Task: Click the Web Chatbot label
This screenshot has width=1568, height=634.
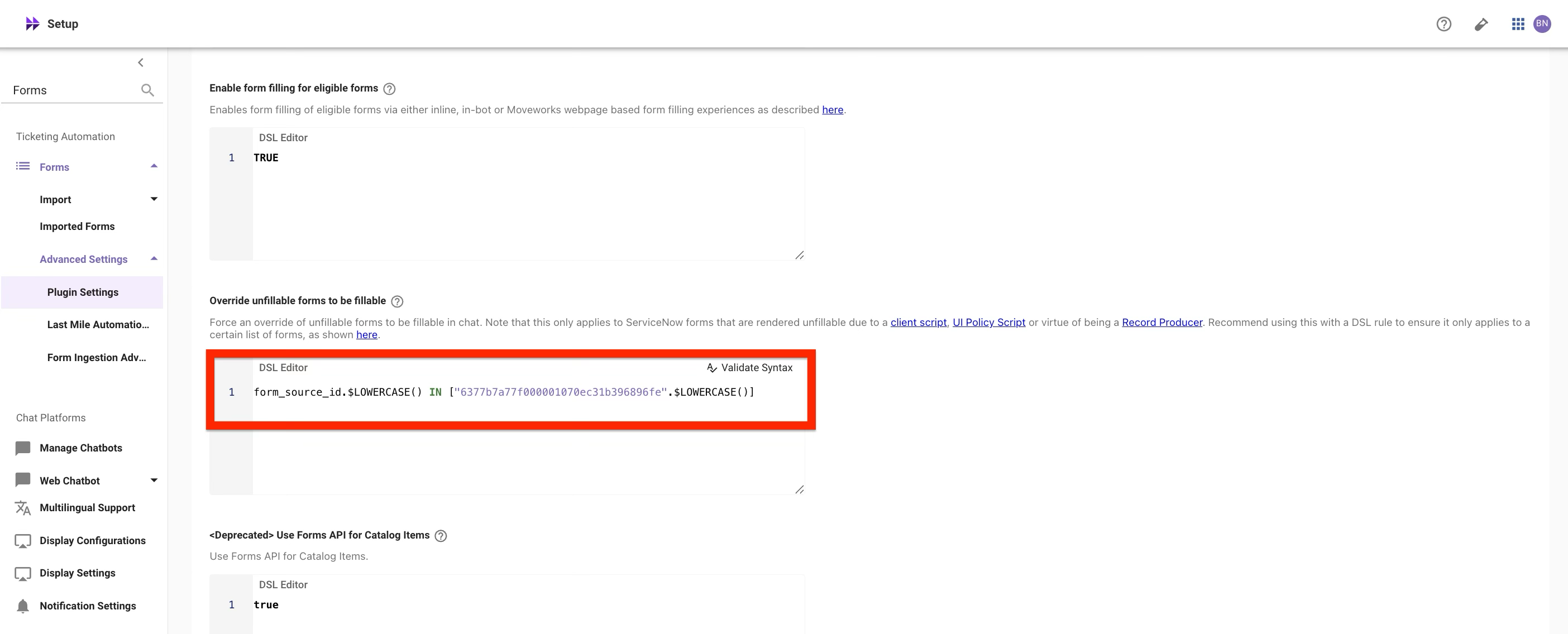Action: tap(69, 481)
